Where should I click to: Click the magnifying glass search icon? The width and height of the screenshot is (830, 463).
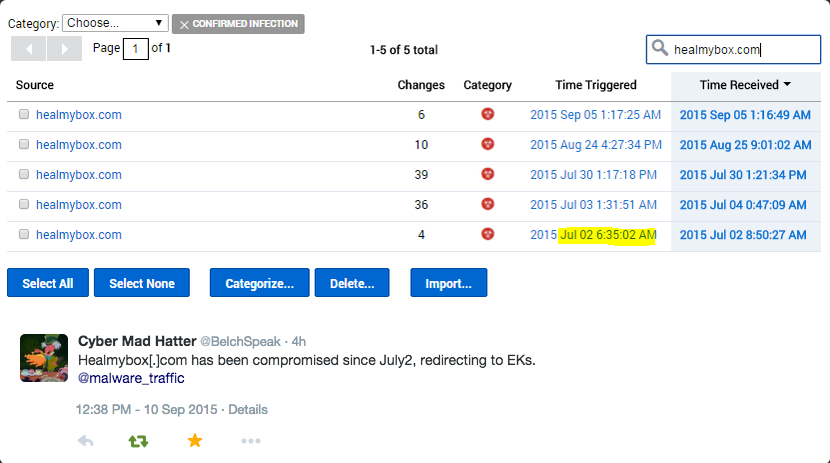pos(660,48)
